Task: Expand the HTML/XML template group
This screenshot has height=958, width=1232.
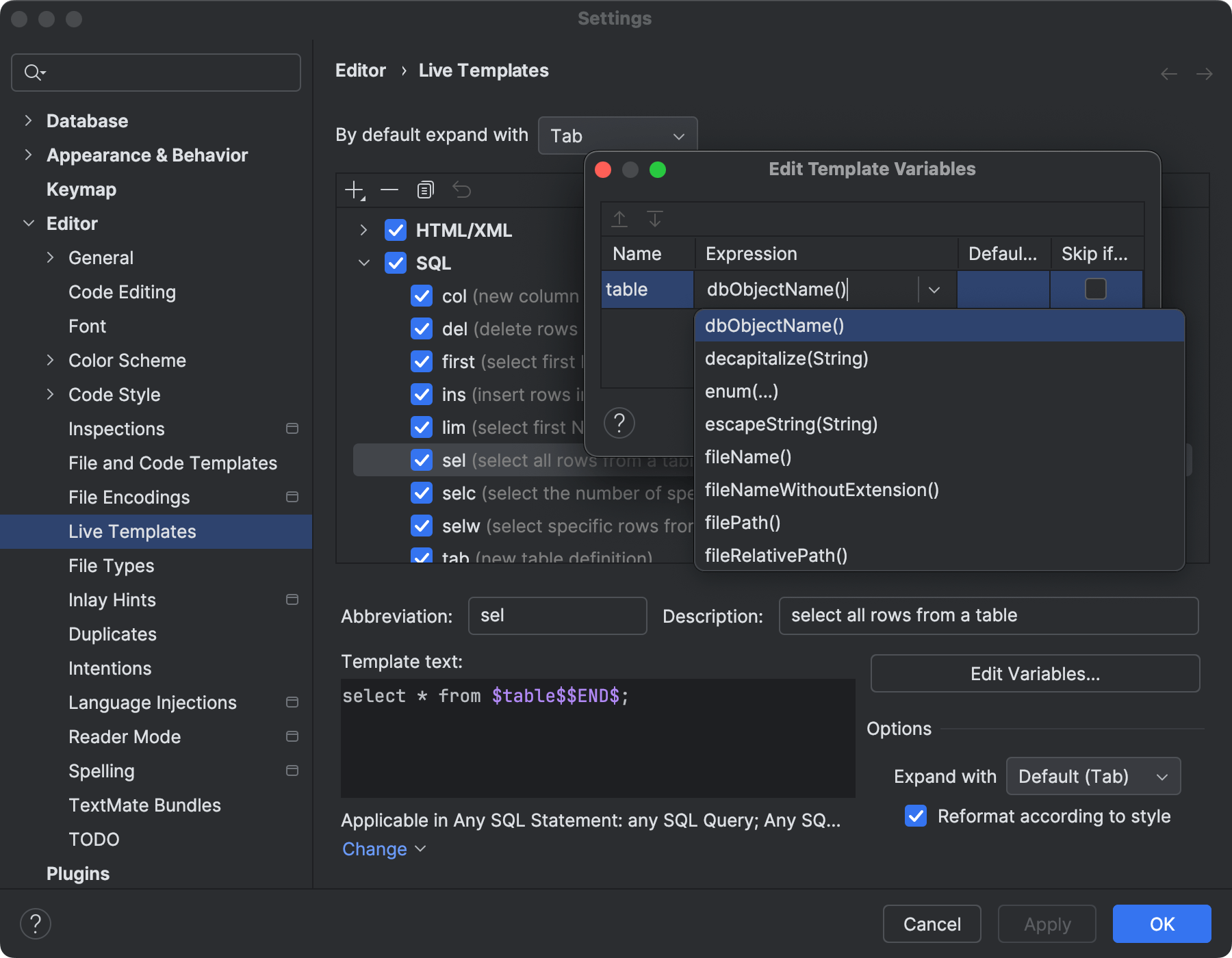Action: click(x=363, y=230)
